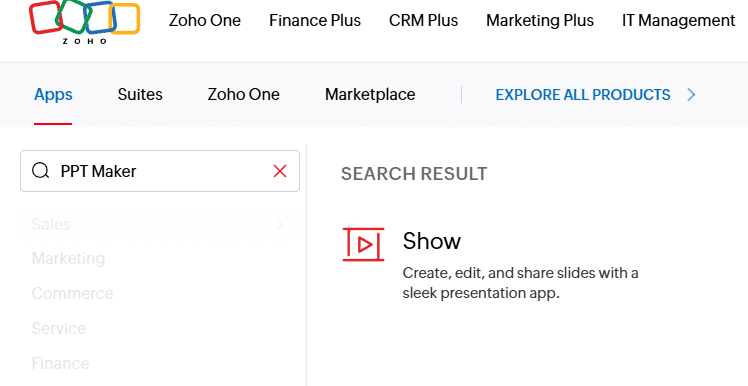This screenshot has height=386, width=748.
Task: Open IT Management in top navigation
Action: pyautogui.click(x=678, y=21)
